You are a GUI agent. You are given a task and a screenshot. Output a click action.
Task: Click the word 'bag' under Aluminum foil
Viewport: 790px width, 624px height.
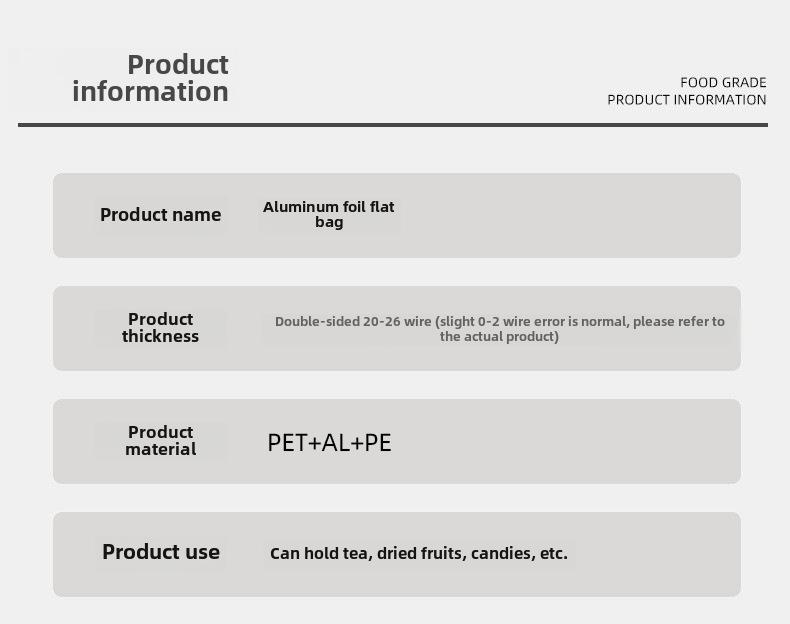(329, 222)
